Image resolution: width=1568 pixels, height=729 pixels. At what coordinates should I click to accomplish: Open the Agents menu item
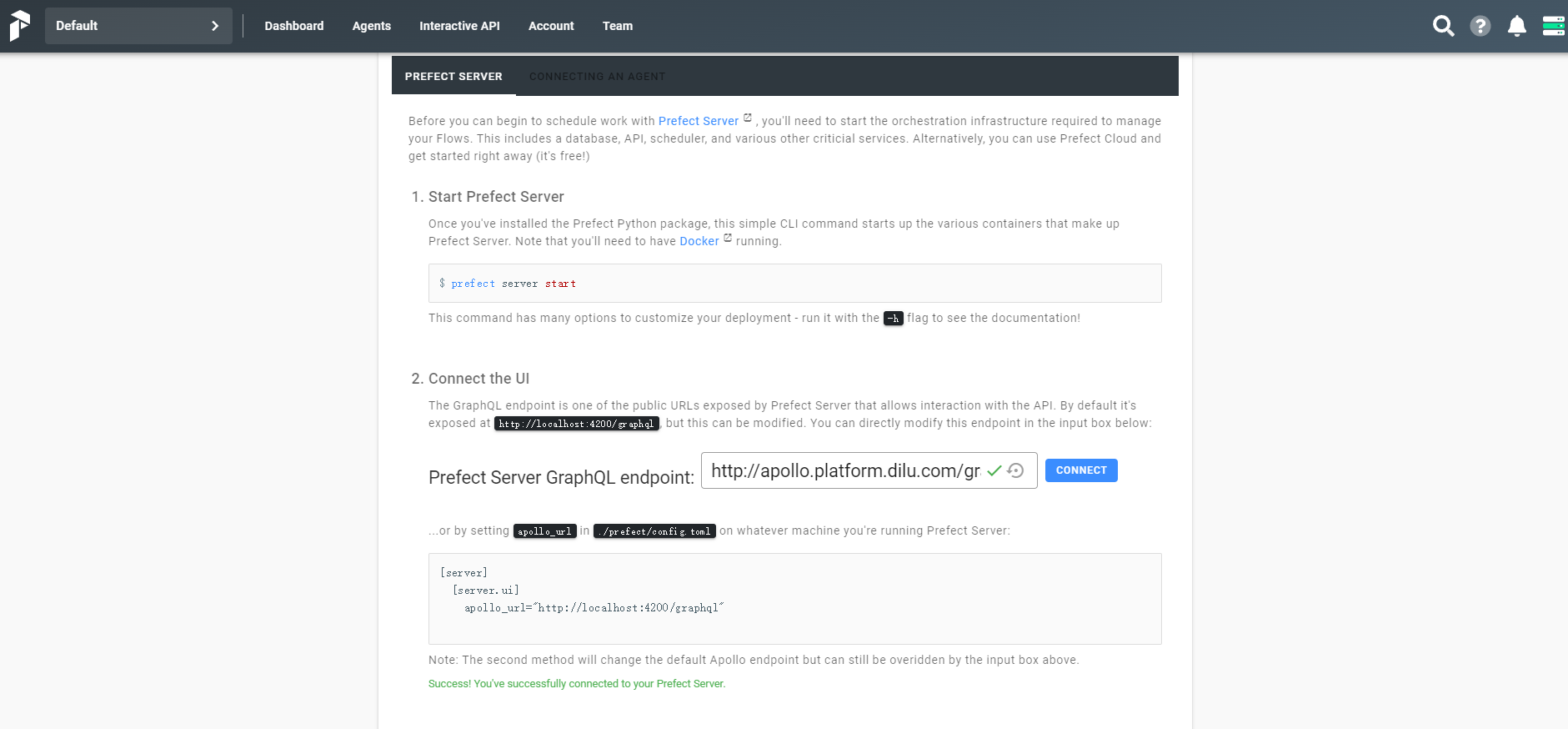tap(371, 26)
